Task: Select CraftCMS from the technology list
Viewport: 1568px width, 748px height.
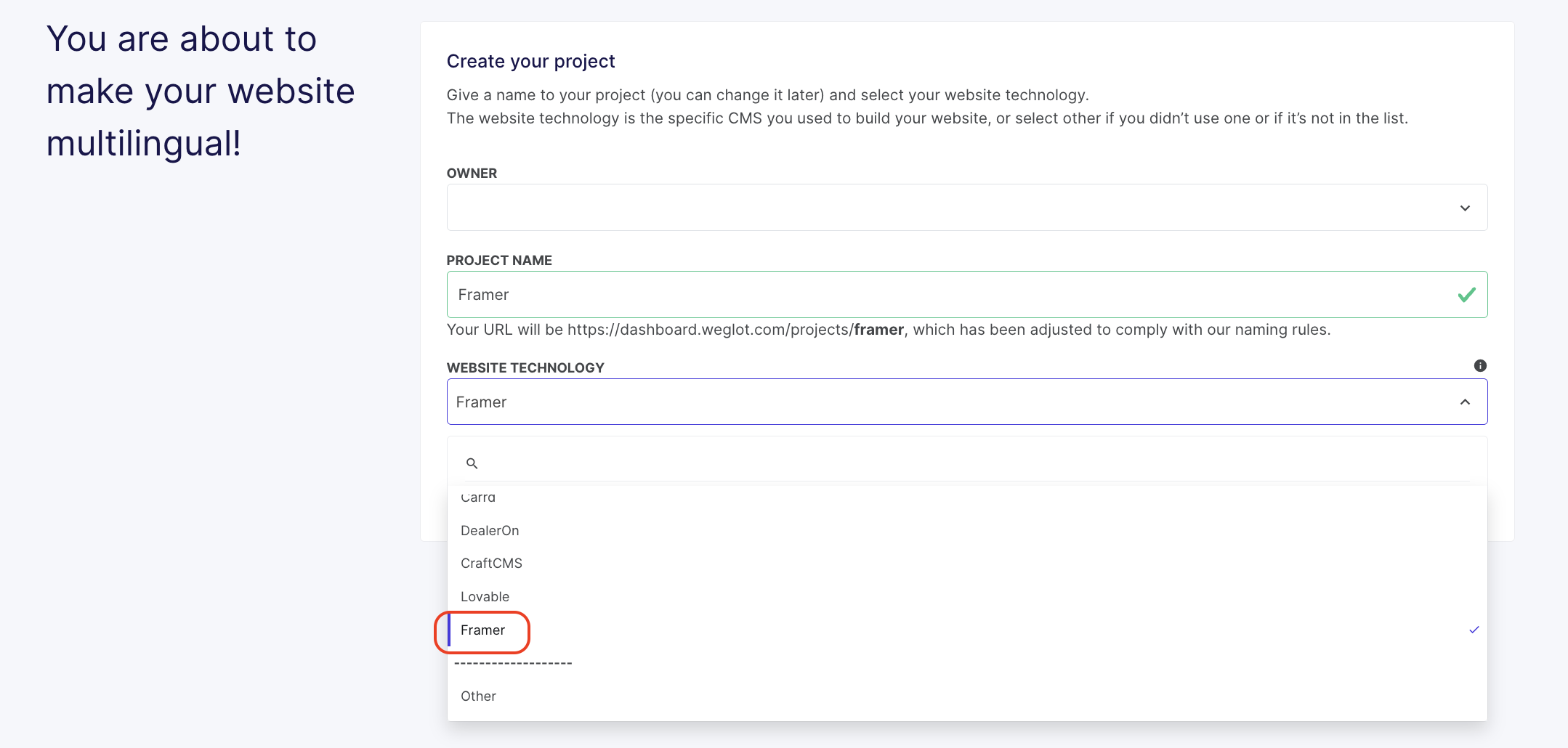Action: [x=967, y=564]
